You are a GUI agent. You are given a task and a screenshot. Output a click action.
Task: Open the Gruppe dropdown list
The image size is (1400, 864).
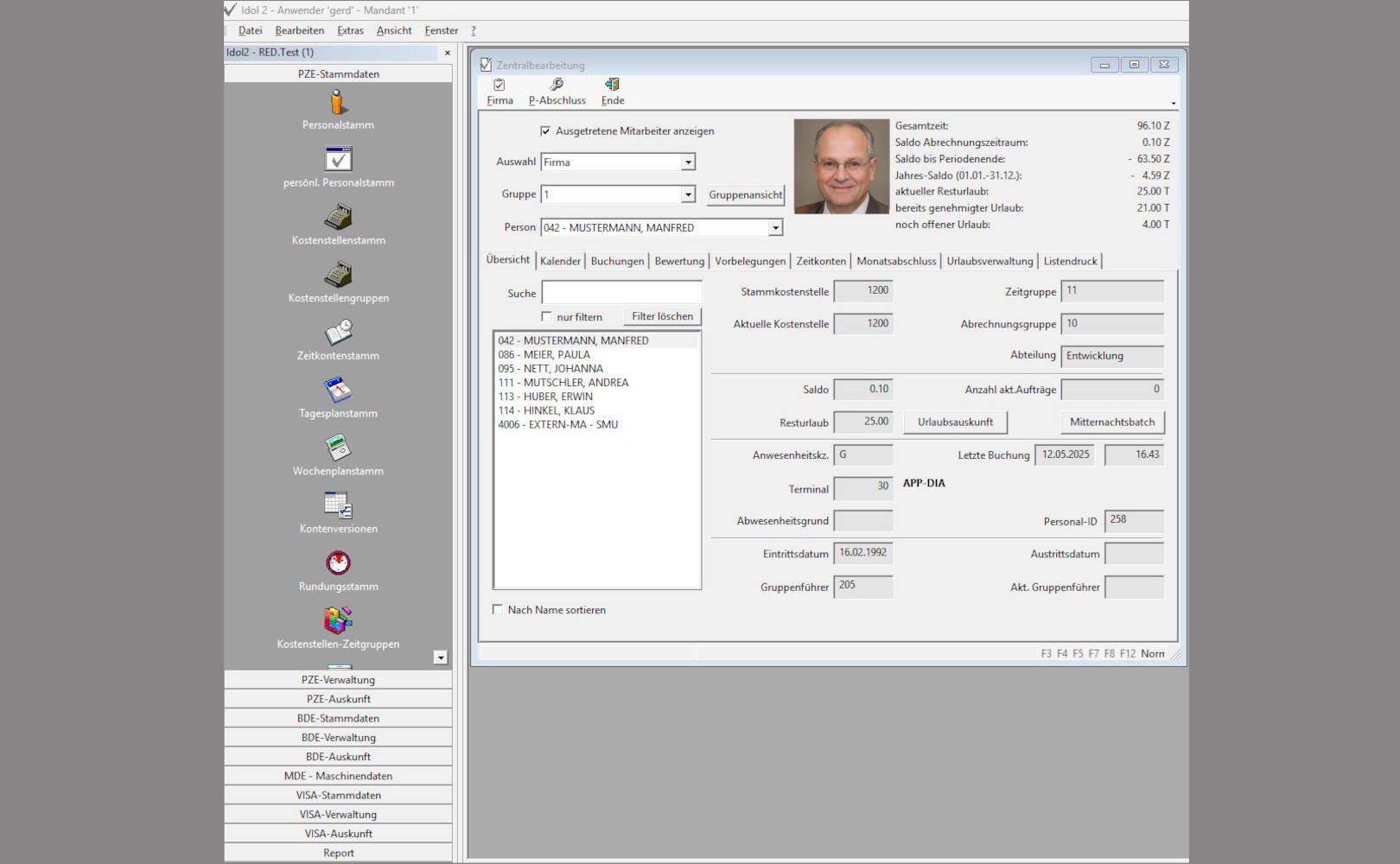(688, 195)
